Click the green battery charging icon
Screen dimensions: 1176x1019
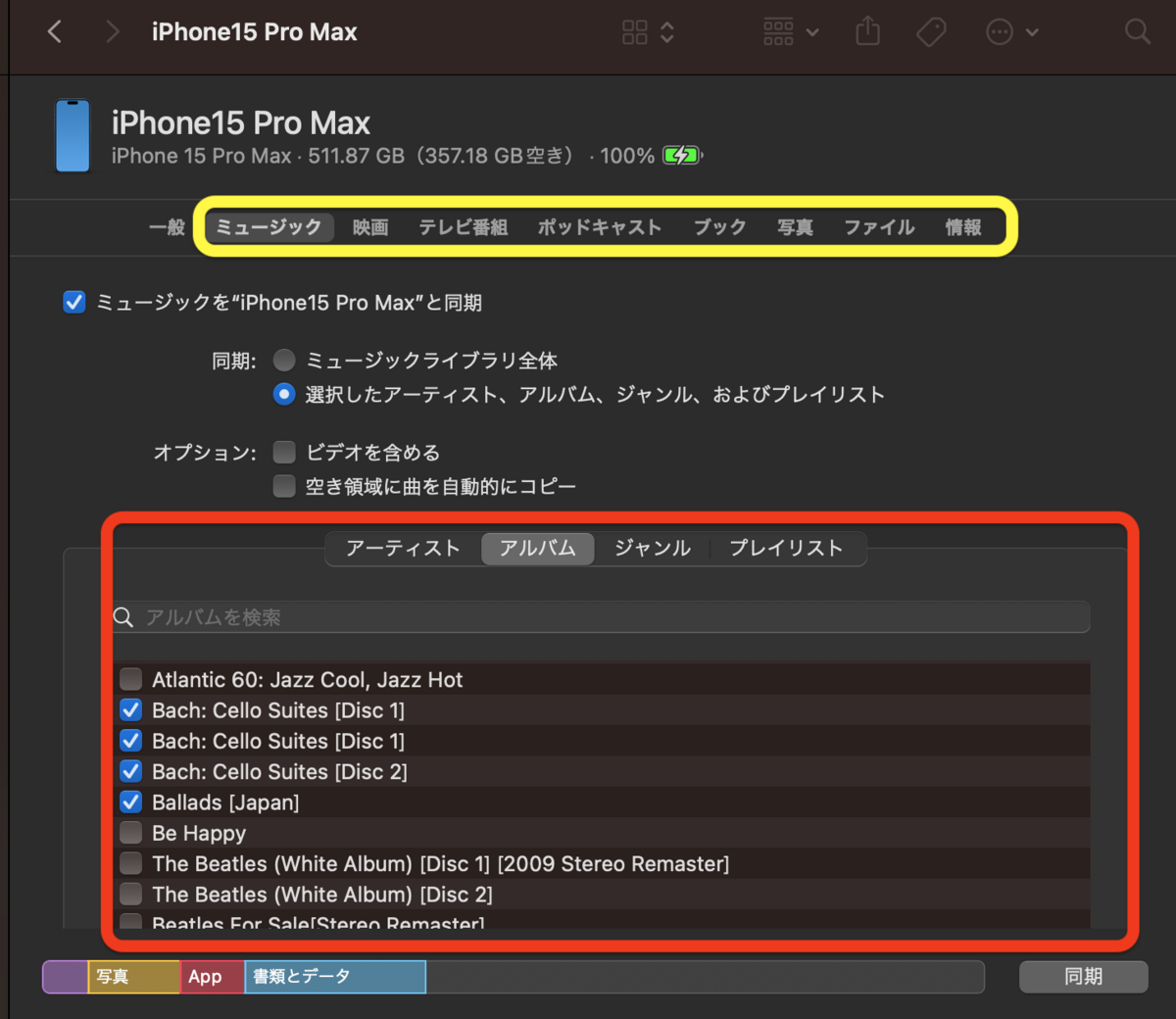(682, 155)
